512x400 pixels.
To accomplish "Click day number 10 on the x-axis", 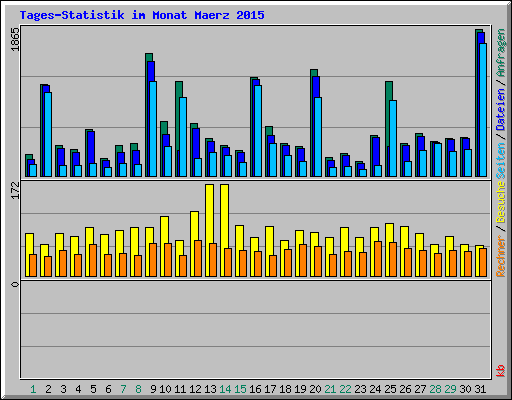I will [165, 389].
